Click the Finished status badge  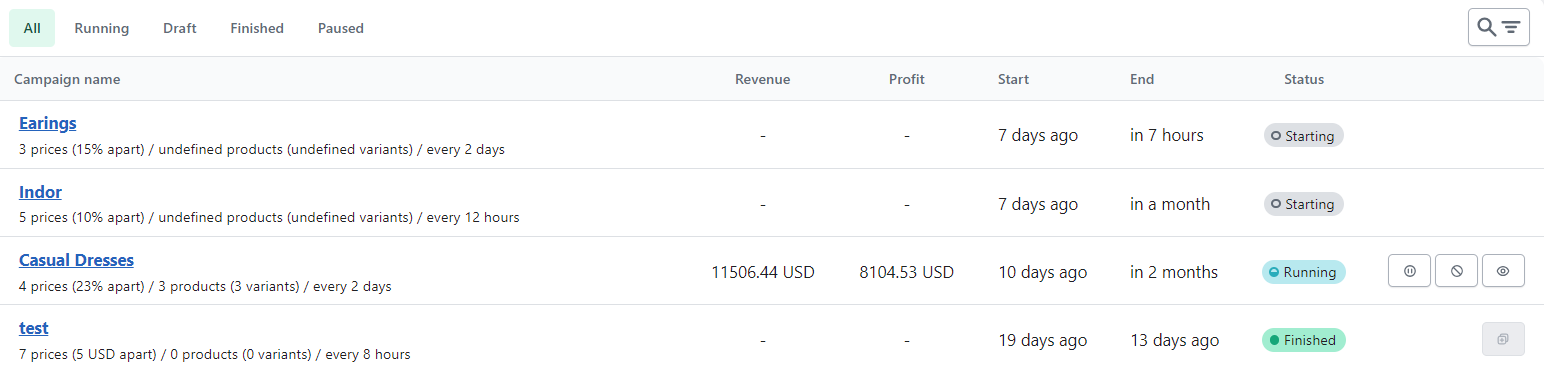(1304, 339)
